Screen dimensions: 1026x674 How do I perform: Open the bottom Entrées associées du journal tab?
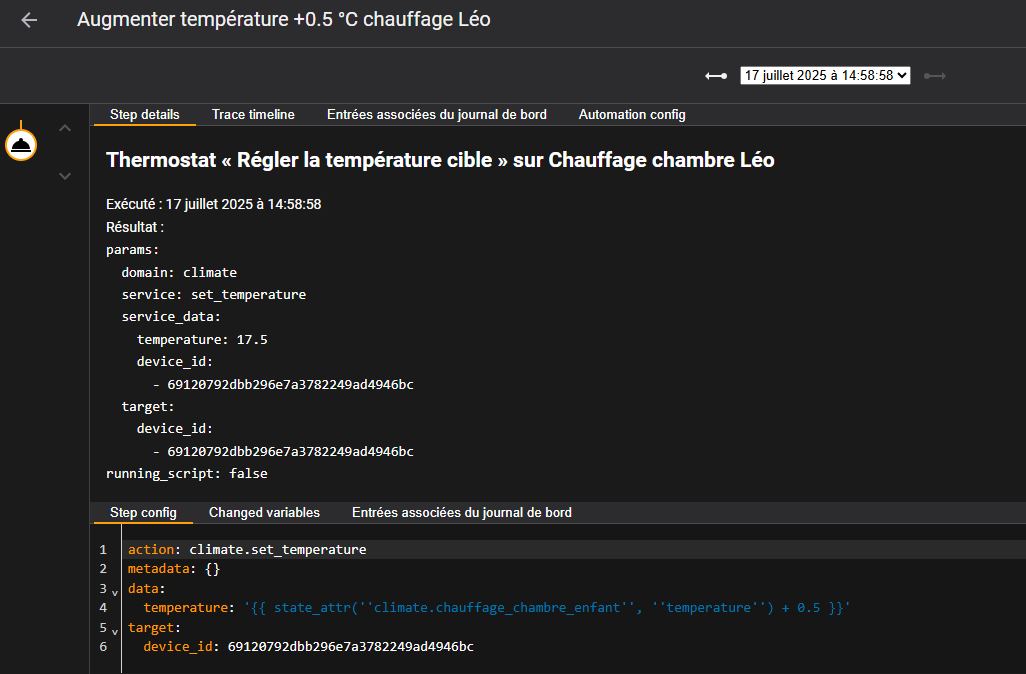pos(461,513)
